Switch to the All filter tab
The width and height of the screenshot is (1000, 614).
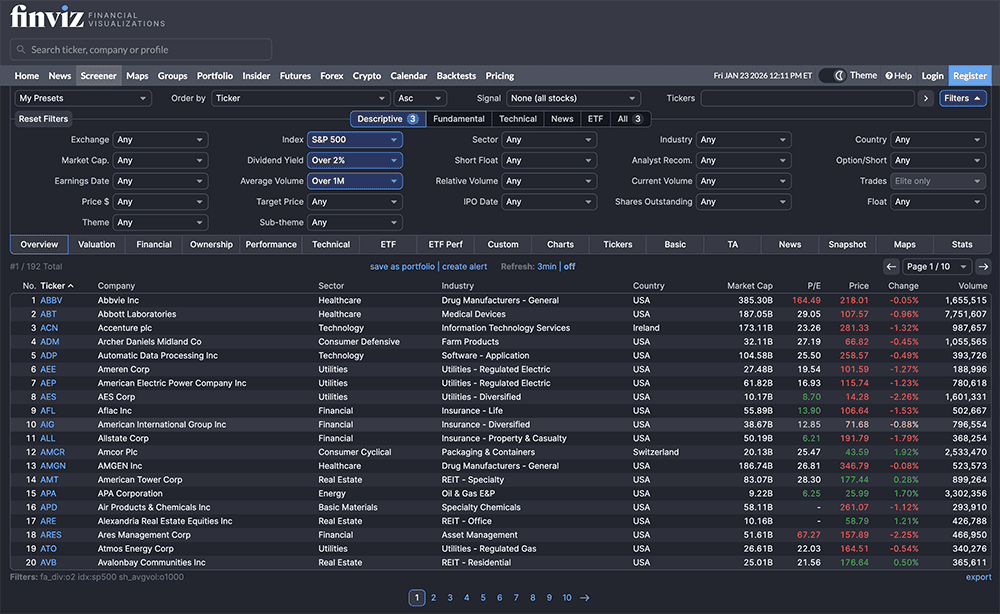pyautogui.click(x=630, y=119)
